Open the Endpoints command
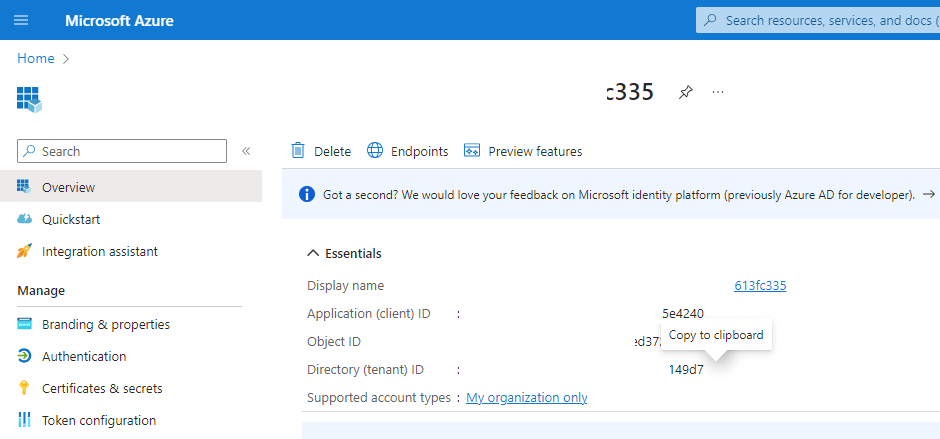Screen dimensions: 940x439 pos(419,152)
